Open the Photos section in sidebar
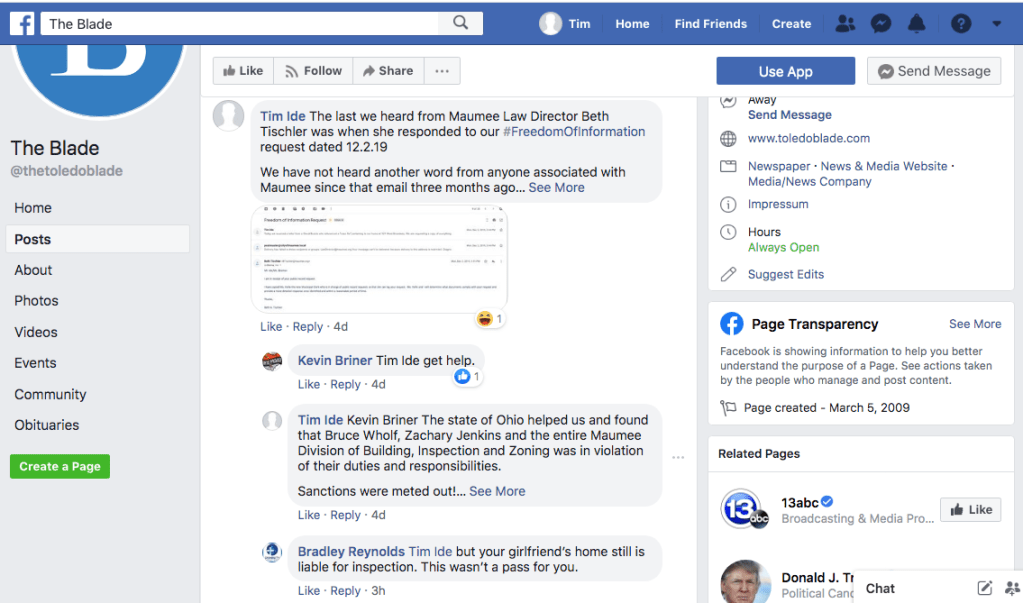 [36, 301]
